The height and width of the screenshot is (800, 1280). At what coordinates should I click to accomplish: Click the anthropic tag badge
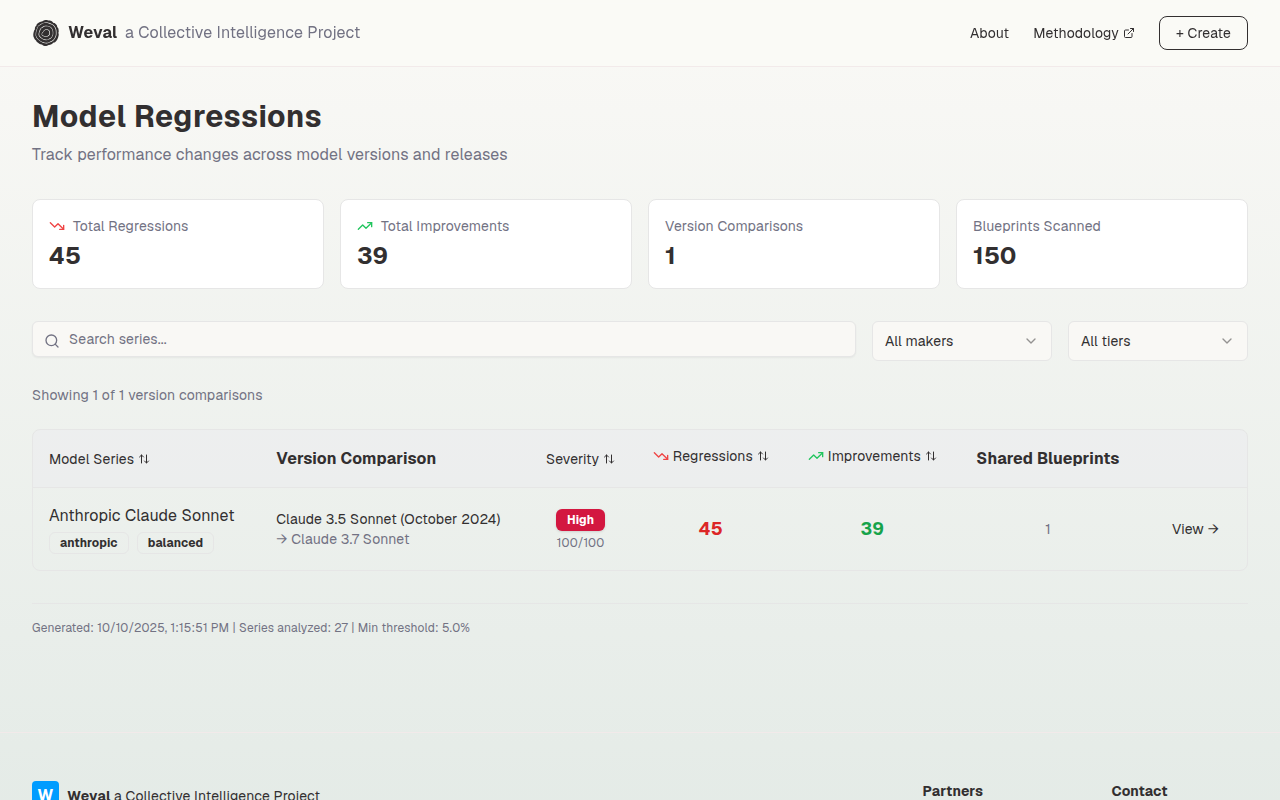coord(89,543)
